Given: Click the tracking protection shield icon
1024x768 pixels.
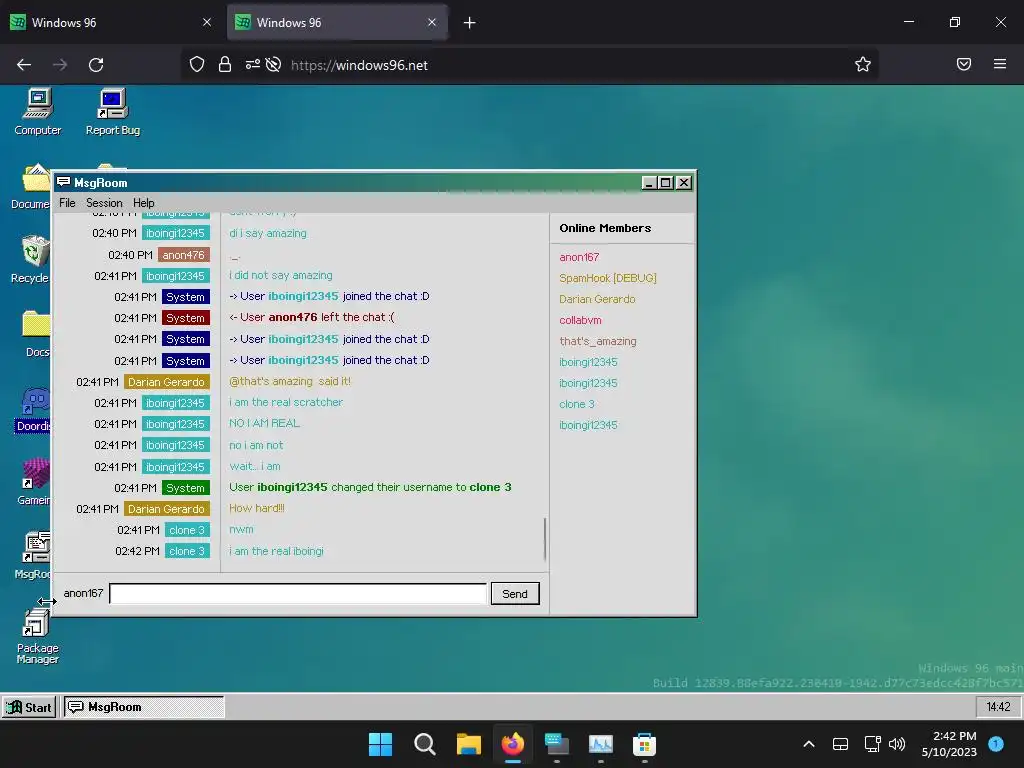Looking at the screenshot, I should (x=197, y=64).
